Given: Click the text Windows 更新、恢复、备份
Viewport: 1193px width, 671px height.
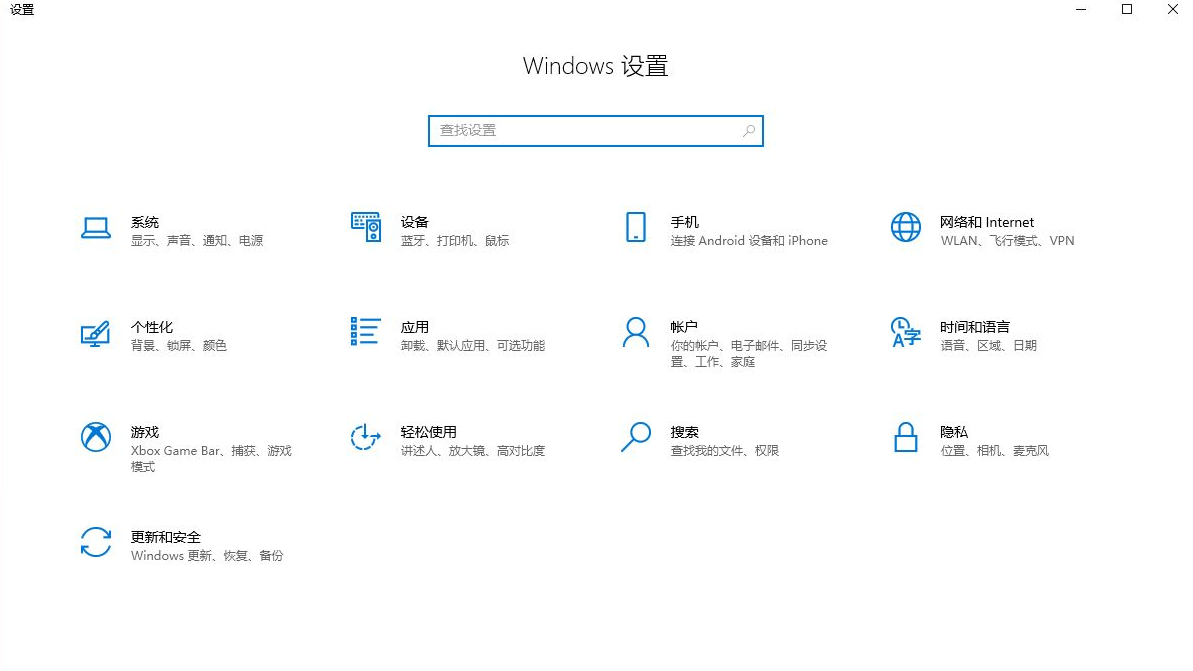Looking at the screenshot, I should pos(207,555).
